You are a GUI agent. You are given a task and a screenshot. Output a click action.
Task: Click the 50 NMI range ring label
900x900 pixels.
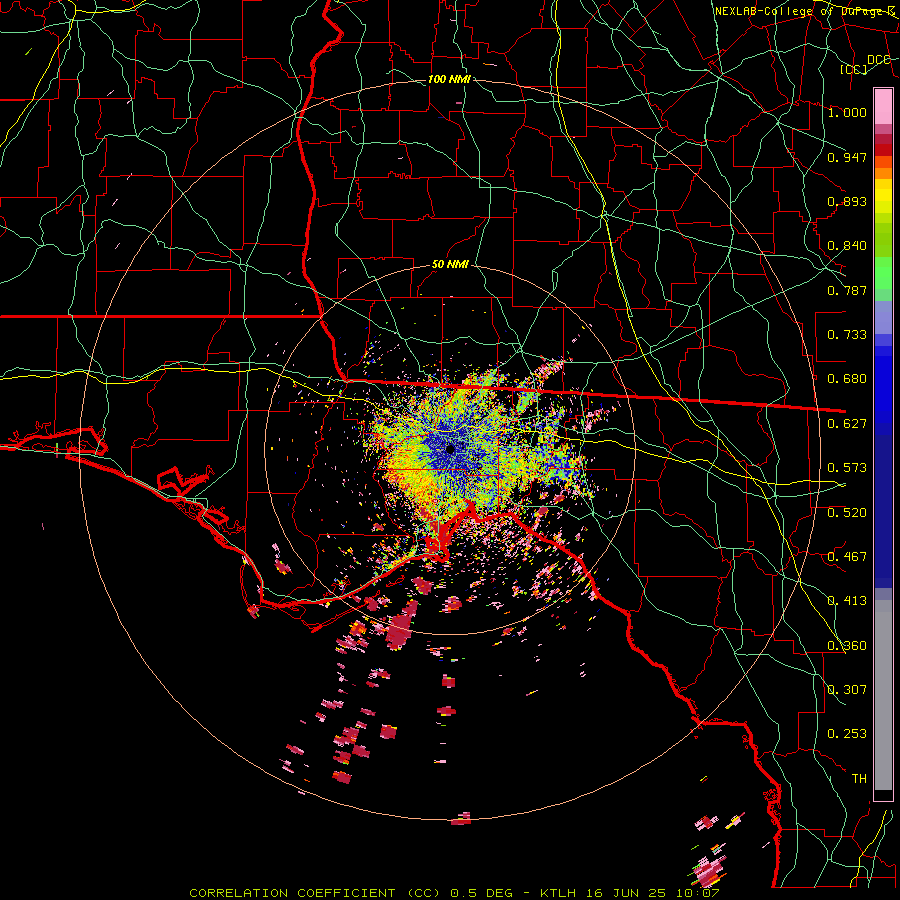[450, 265]
